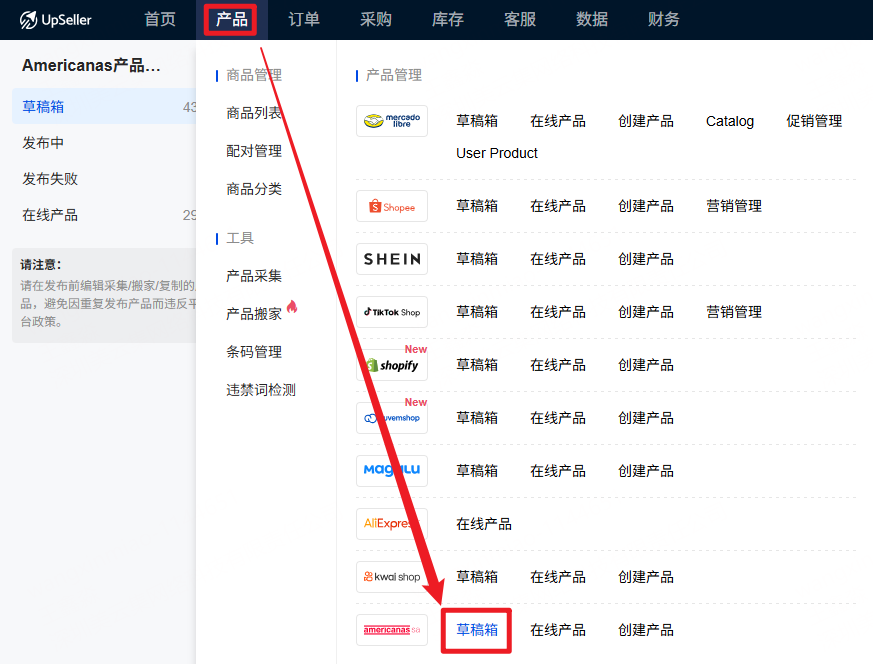This screenshot has width=873, height=664.
Task: Click the Kwai Shop platform logo
Action: click(x=392, y=577)
